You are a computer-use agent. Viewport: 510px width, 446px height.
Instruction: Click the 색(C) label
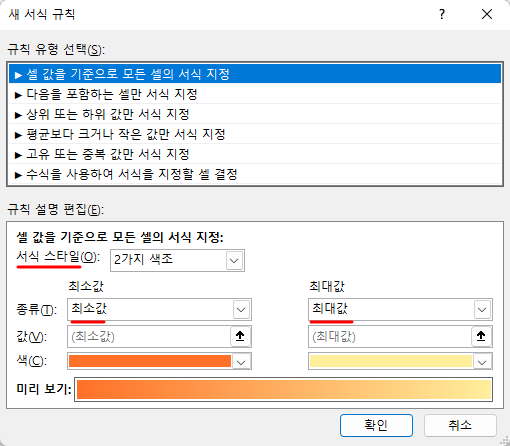click(32, 361)
